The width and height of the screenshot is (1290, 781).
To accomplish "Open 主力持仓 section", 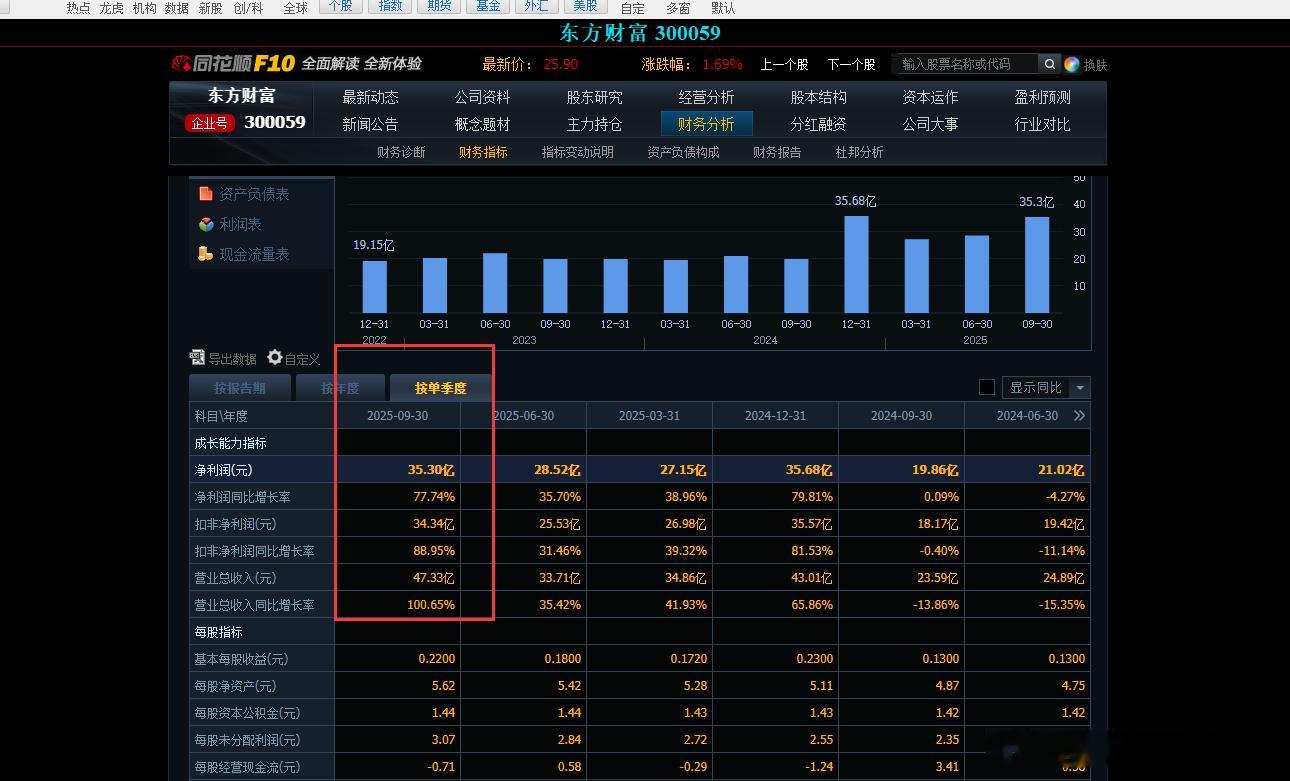I will (x=594, y=124).
